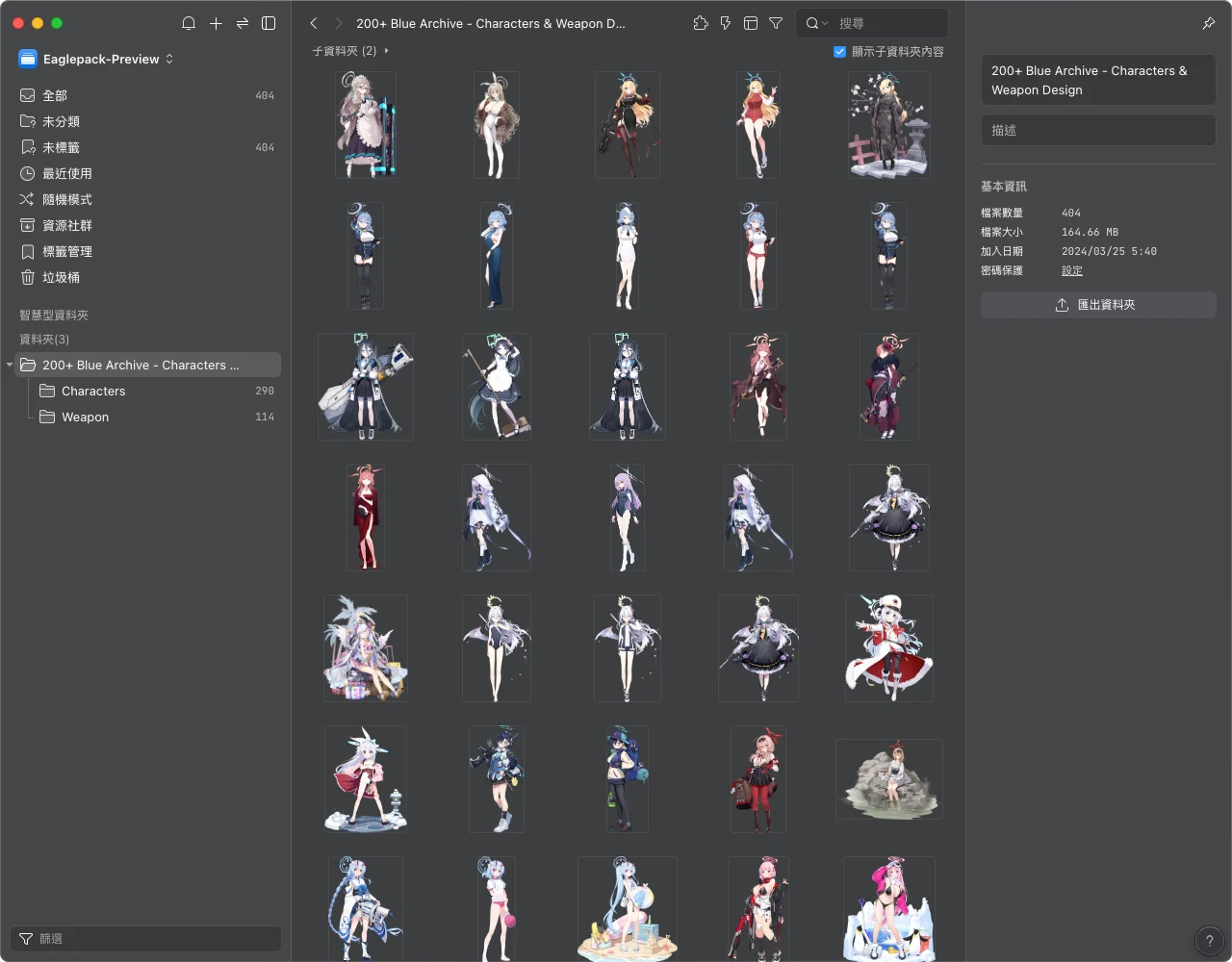Click the 設定 password protection link
The width and height of the screenshot is (1232, 962).
tap(1071, 270)
